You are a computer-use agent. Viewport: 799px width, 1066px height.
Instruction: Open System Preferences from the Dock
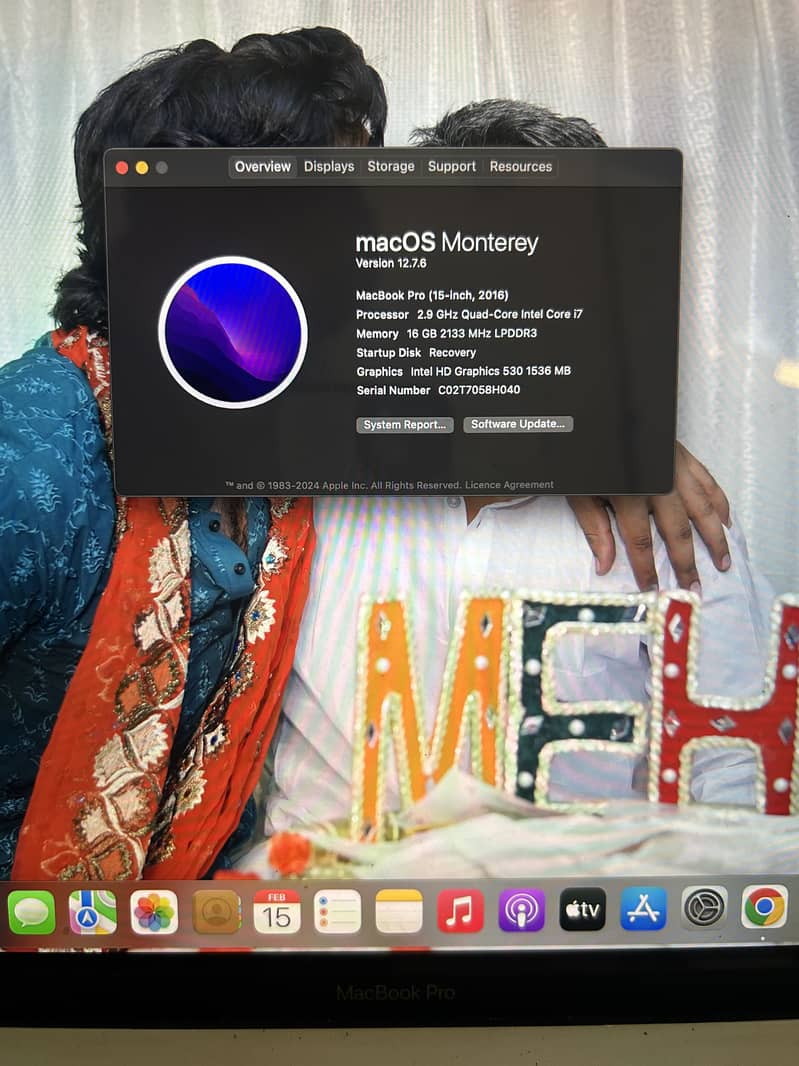pyautogui.click(x=704, y=907)
